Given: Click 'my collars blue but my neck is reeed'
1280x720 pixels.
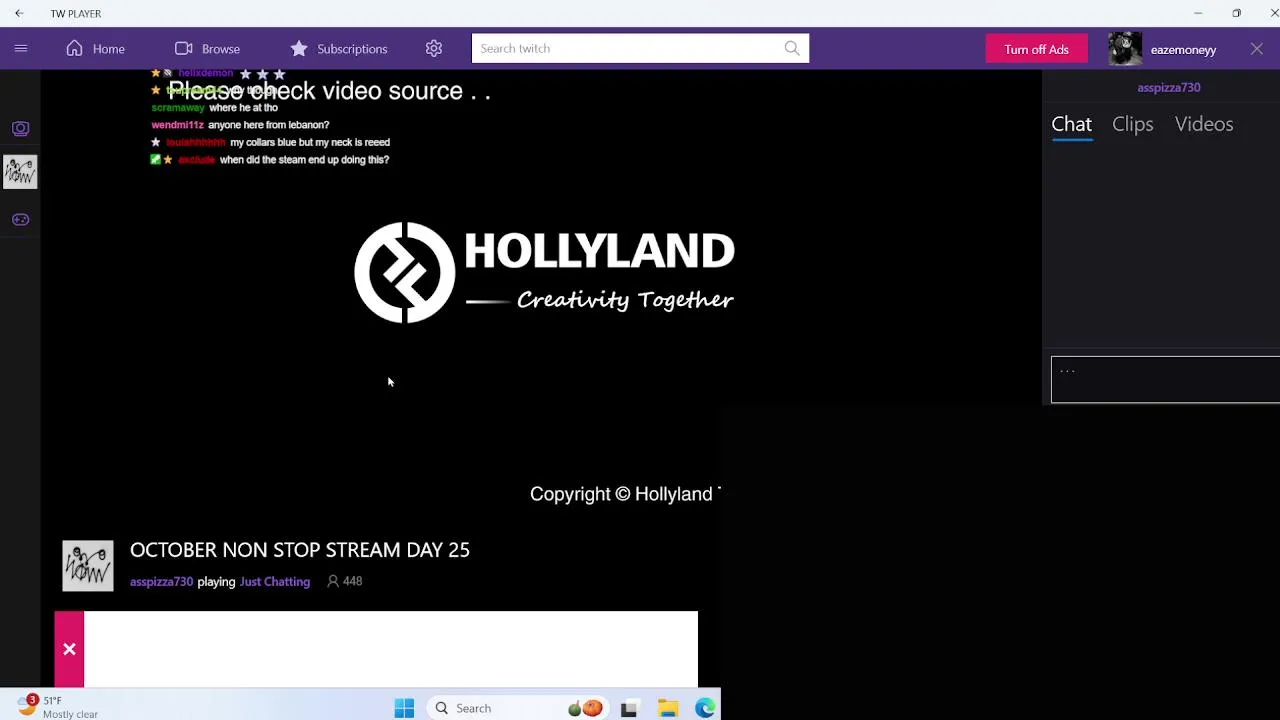Looking at the screenshot, I should click(310, 142).
